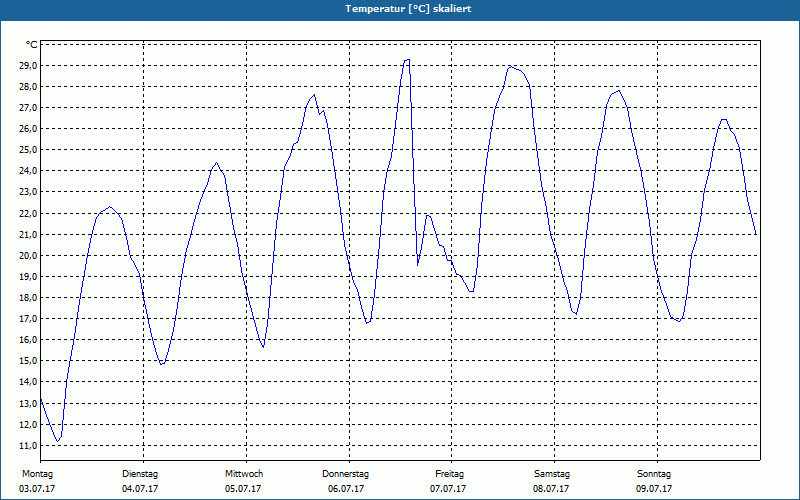This screenshot has width=800, height=500.
Task: Select the 14,0 y-axis label
Action: [29, 382]
